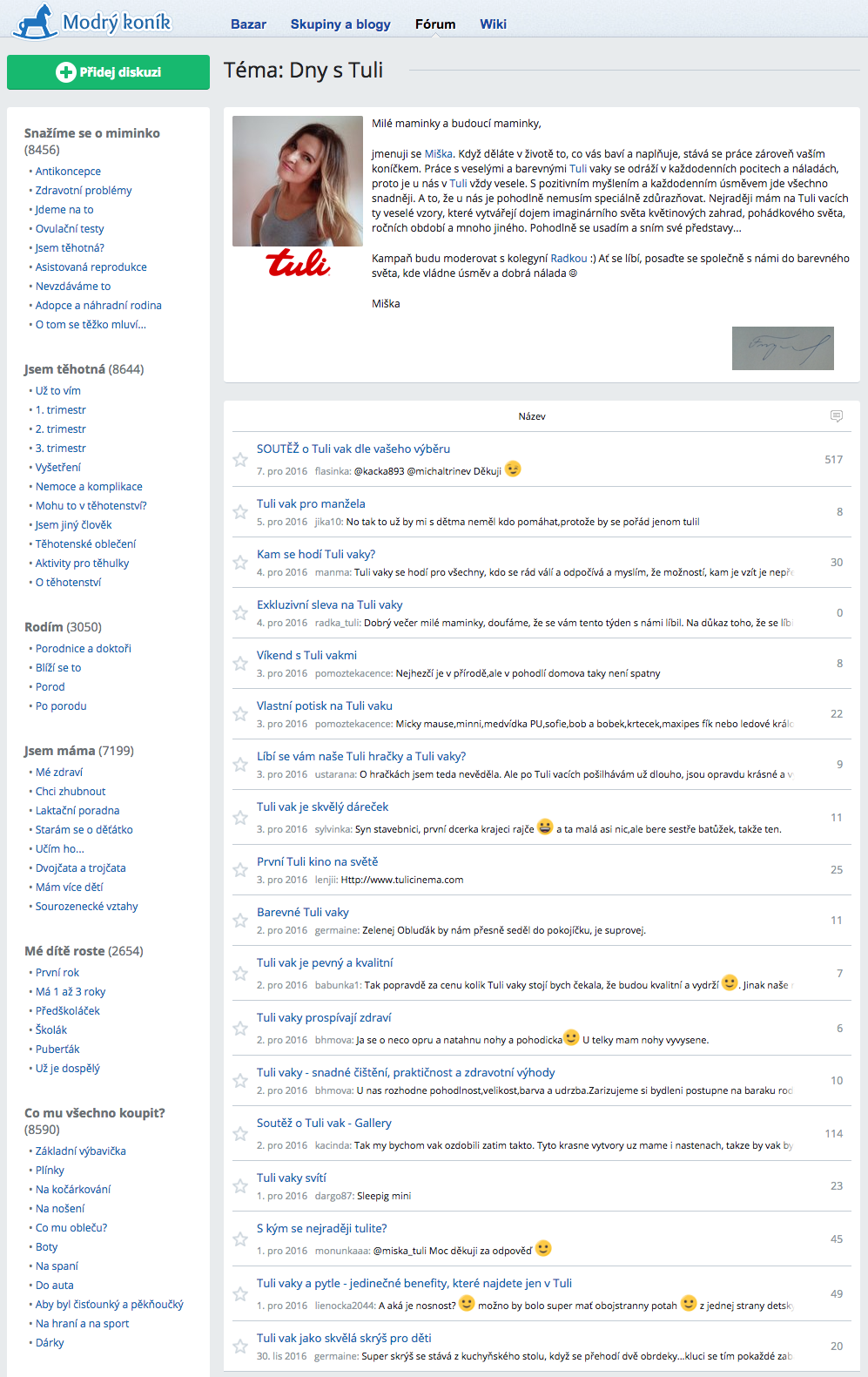Follow the Radkou profile link in the intro
This screenshot has height=1377, width=868.
569,259
